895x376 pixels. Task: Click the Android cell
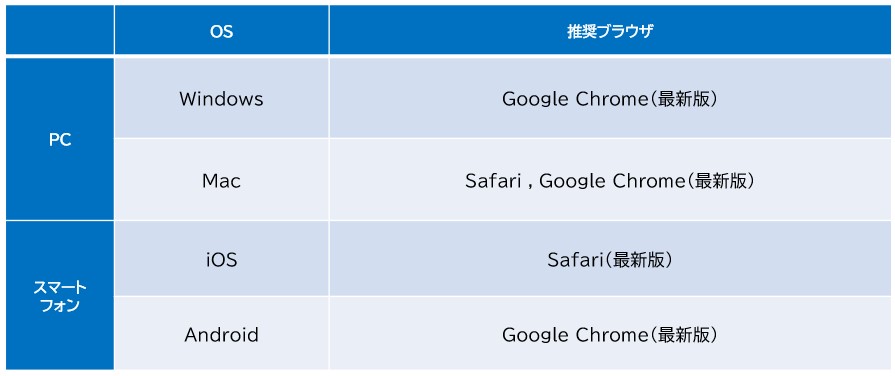pyautogui.click(x=221, y=333)
